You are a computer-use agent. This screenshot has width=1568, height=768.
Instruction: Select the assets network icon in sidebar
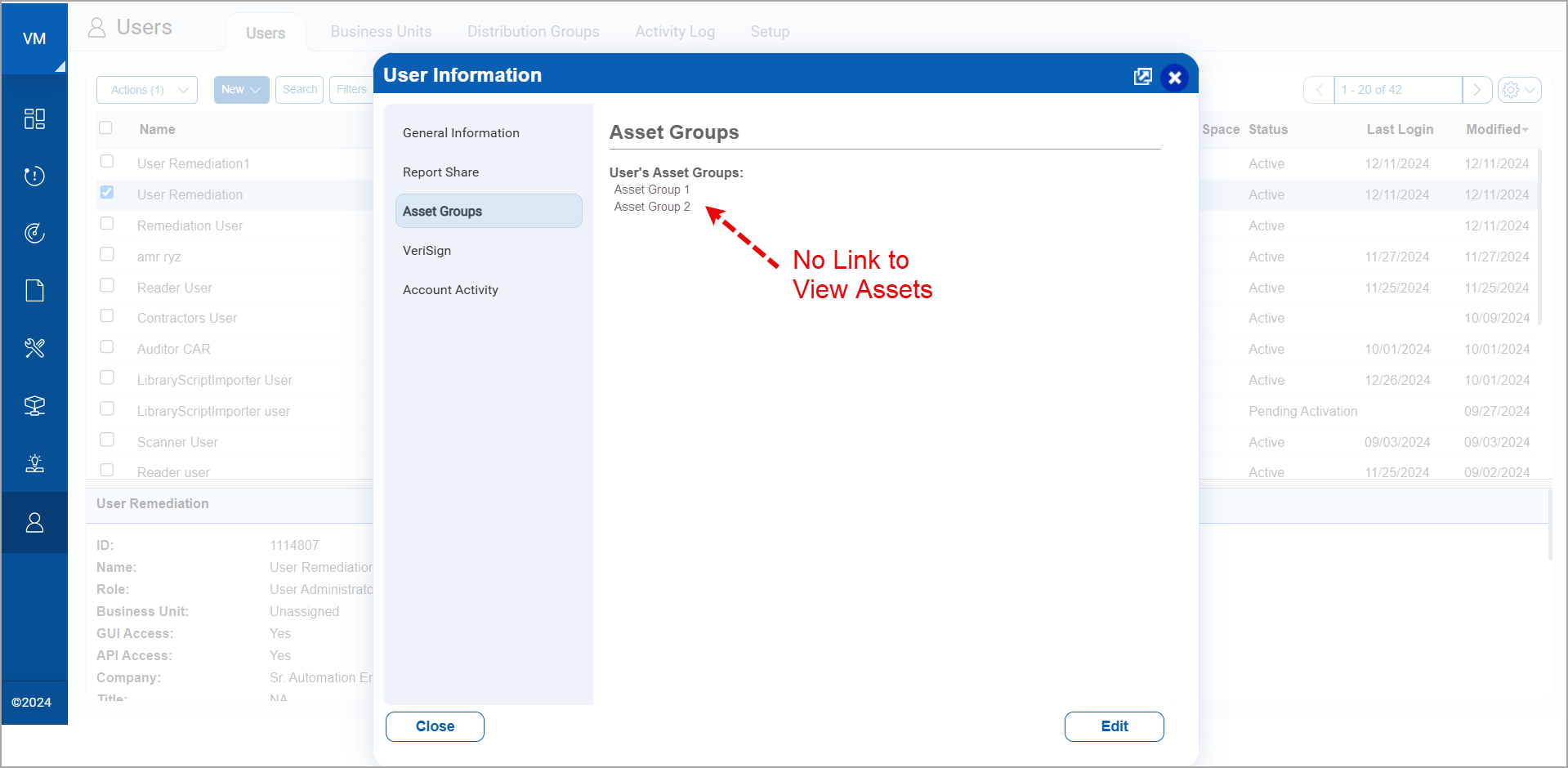(34, 406)
